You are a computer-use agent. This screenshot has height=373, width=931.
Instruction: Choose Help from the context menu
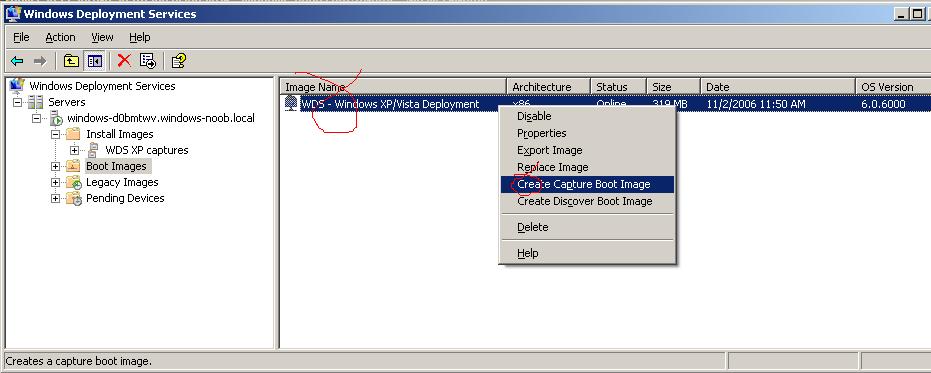[587, 253]
